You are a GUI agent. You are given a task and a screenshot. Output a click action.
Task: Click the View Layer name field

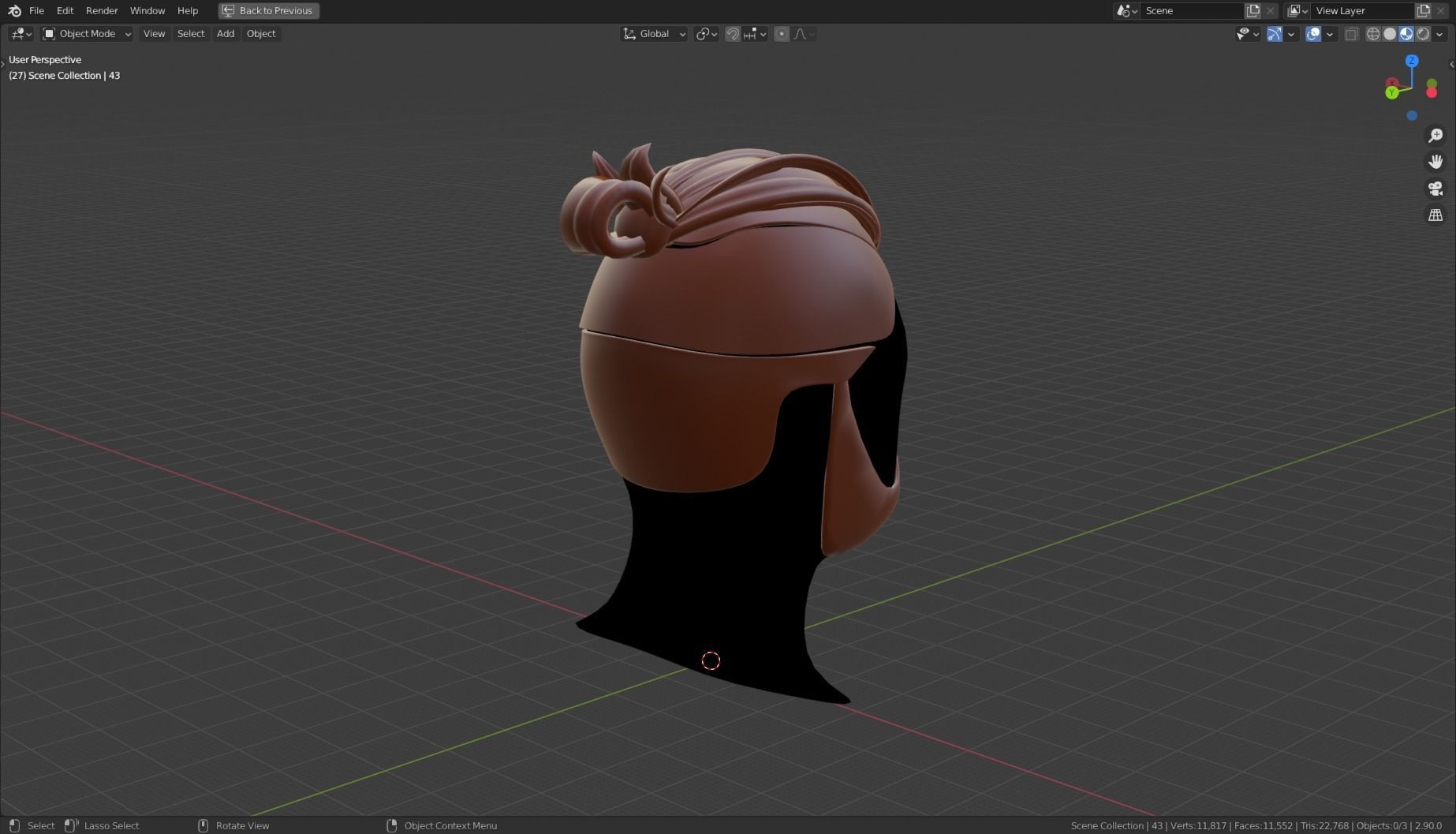coord(1362,11)
